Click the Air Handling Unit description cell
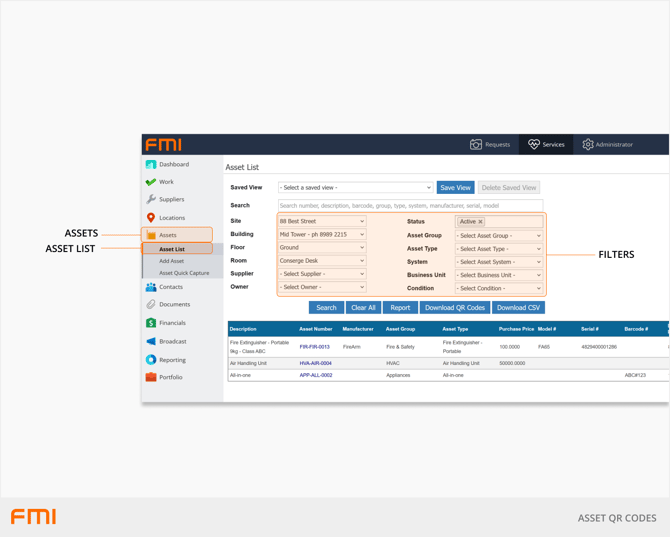 248,363
